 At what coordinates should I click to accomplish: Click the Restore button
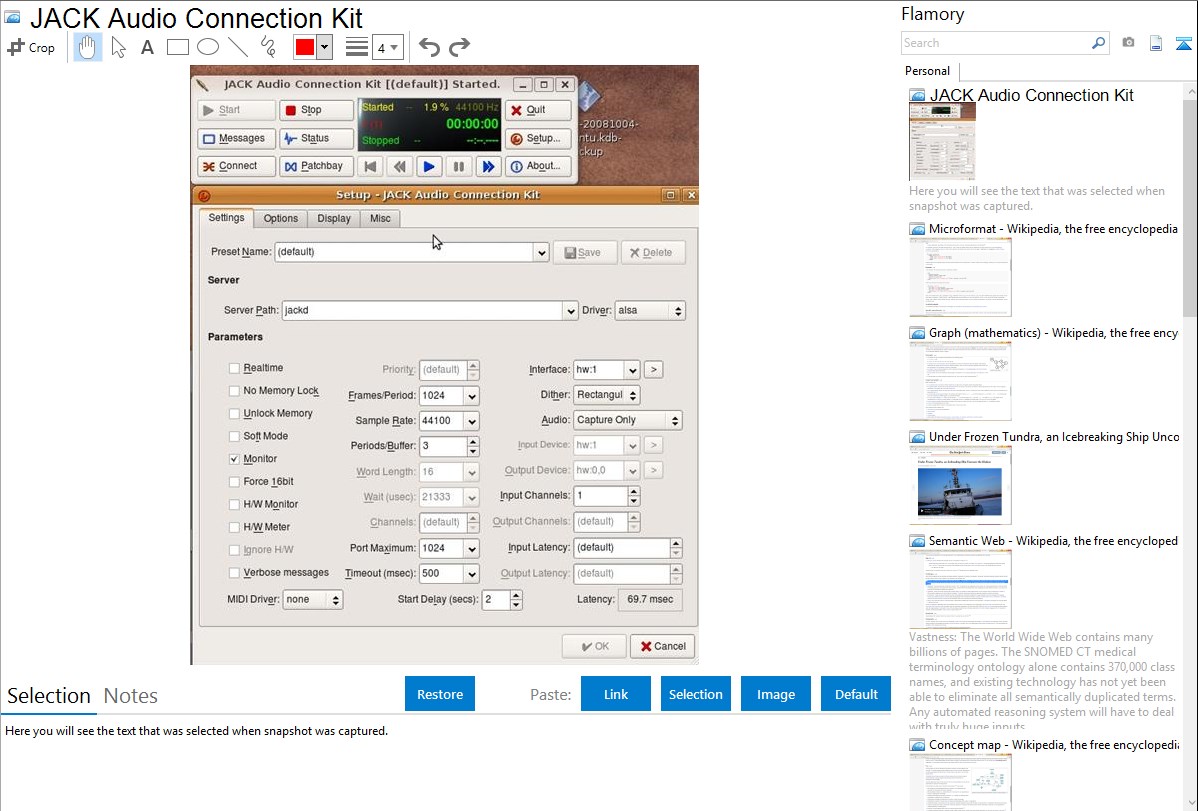point(440,694)
